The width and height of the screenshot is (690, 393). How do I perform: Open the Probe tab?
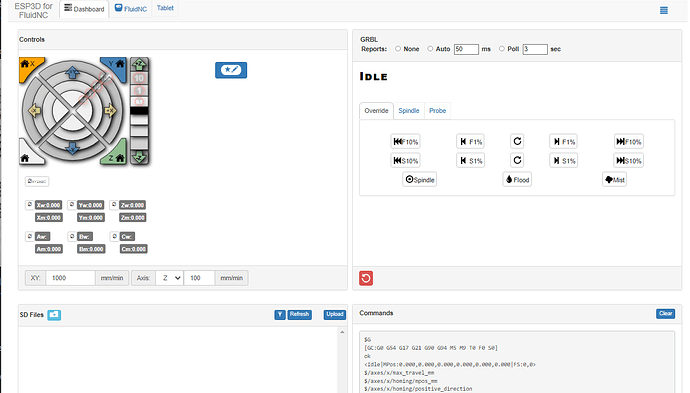click(437, 111)
